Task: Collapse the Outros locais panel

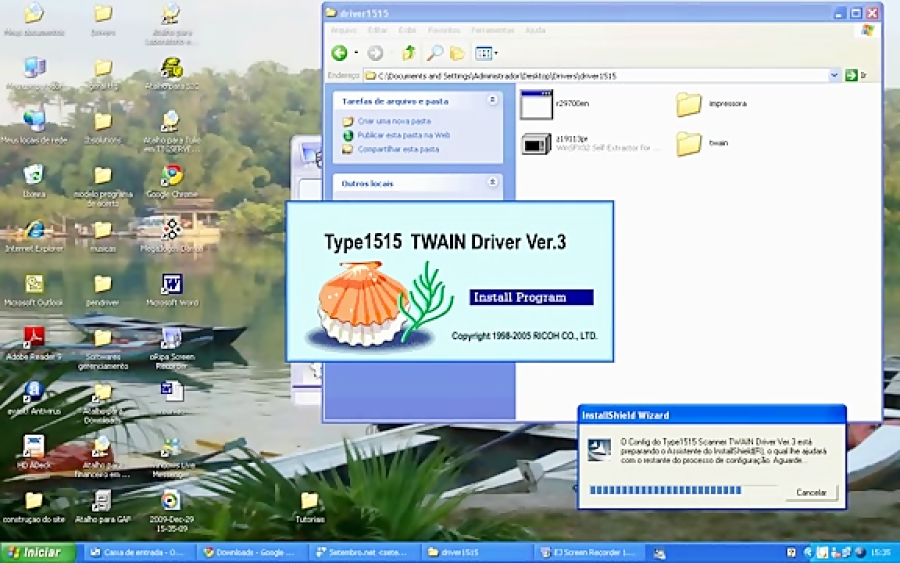Action: click(492, 183)
